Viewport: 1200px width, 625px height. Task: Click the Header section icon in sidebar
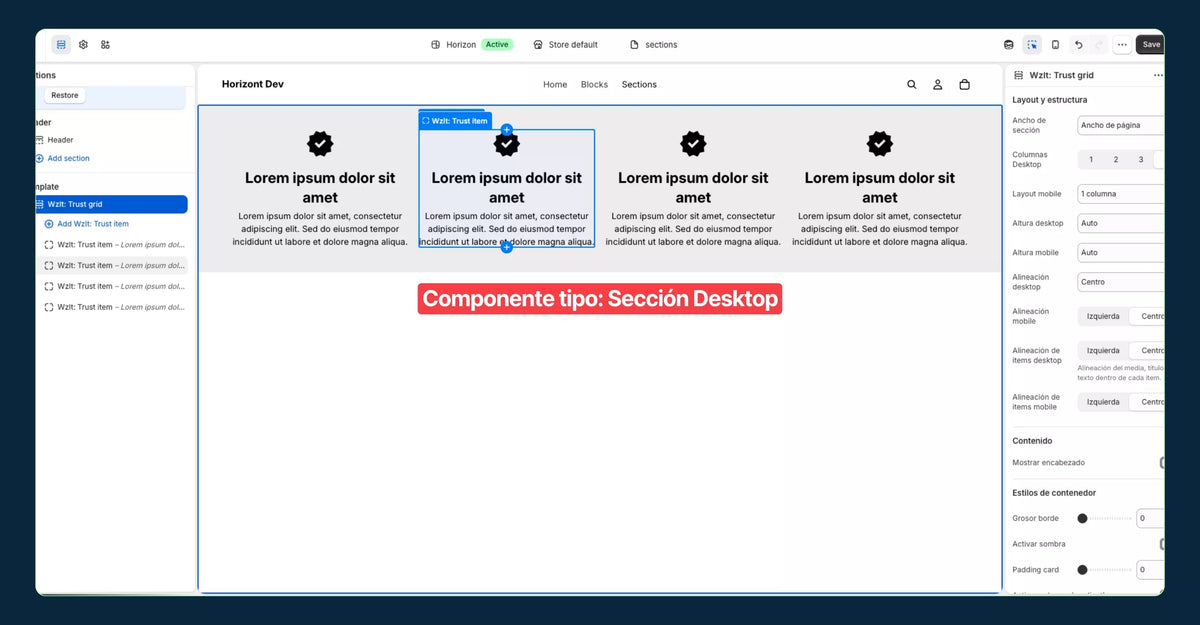[x=39, y=140]
